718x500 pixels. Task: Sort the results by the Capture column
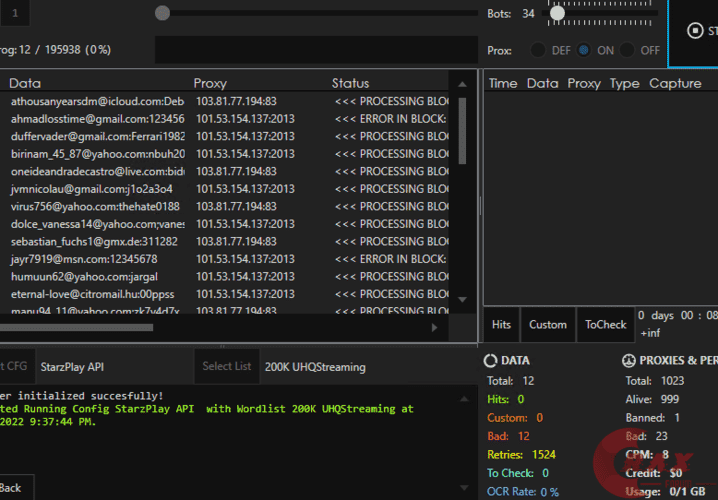(x=675, y=83)
